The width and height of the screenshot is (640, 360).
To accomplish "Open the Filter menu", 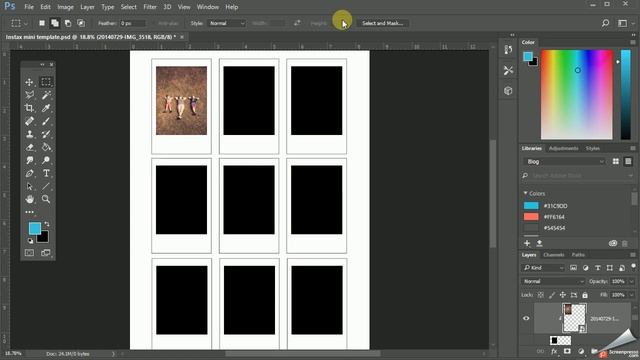I will pos(150,7).
